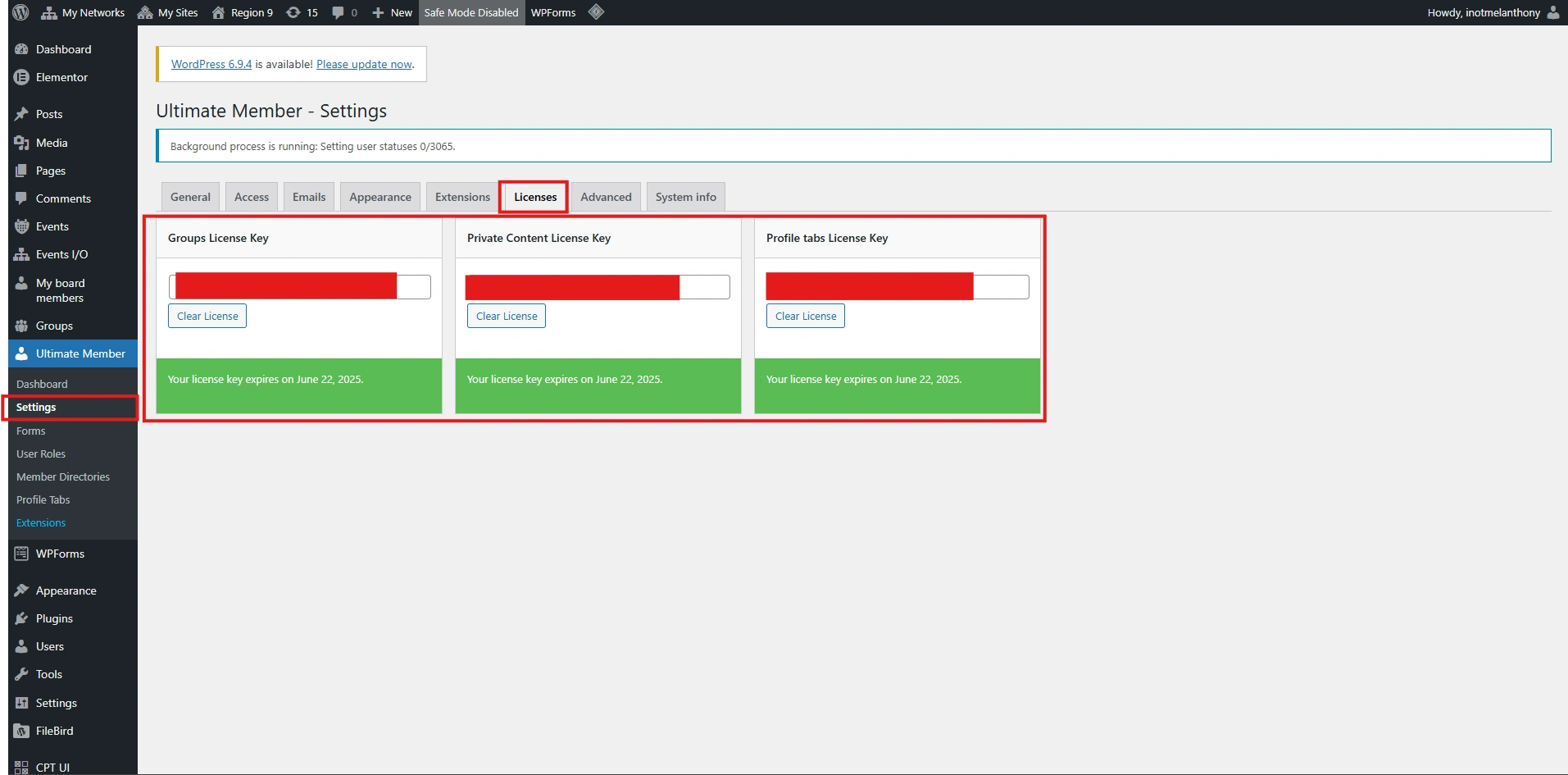Click the Users icon in sidebar
Screen dimensions: 1568x775
pos(22,646)
